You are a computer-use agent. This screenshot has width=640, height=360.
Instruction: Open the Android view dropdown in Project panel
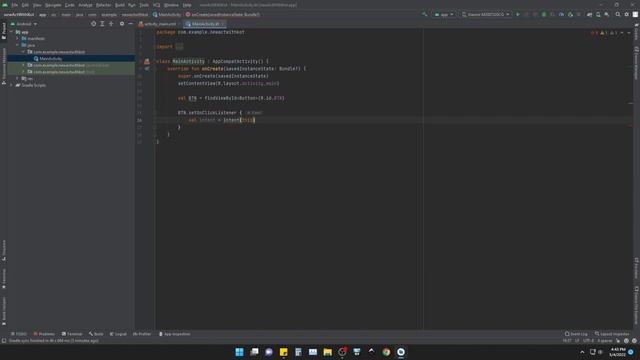24,24
